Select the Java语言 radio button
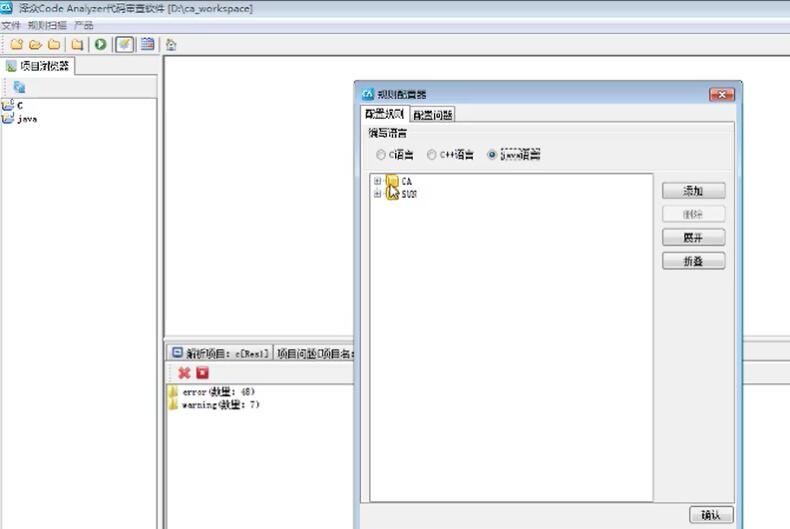Screen dimensions: 790x529 [491, 155]
